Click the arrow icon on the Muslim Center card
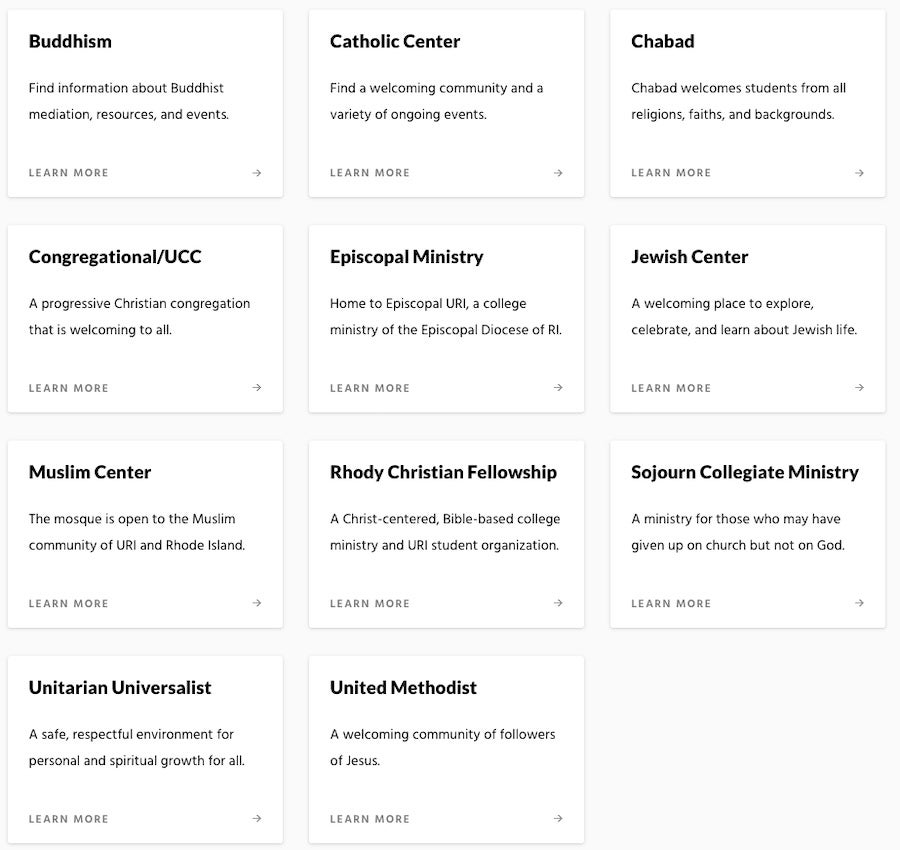This screenshot has height=850, width=900. click(257, 603)
